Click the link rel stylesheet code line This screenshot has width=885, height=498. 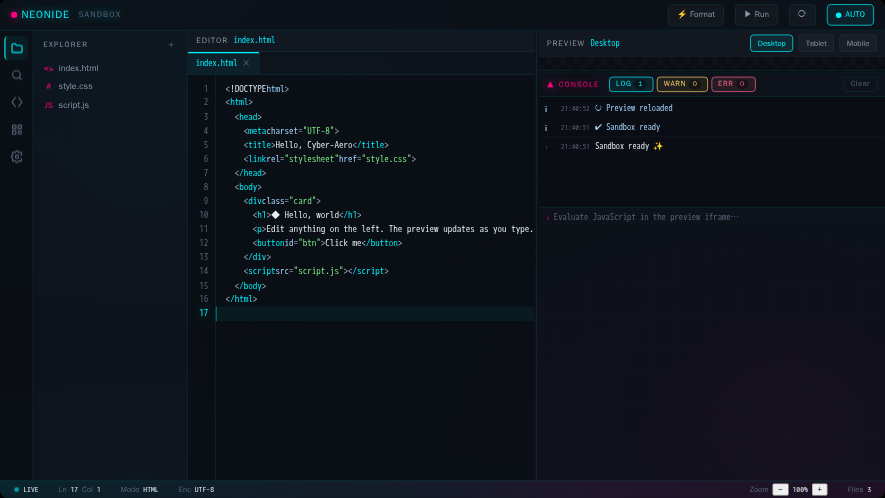(x=330, y=159)
